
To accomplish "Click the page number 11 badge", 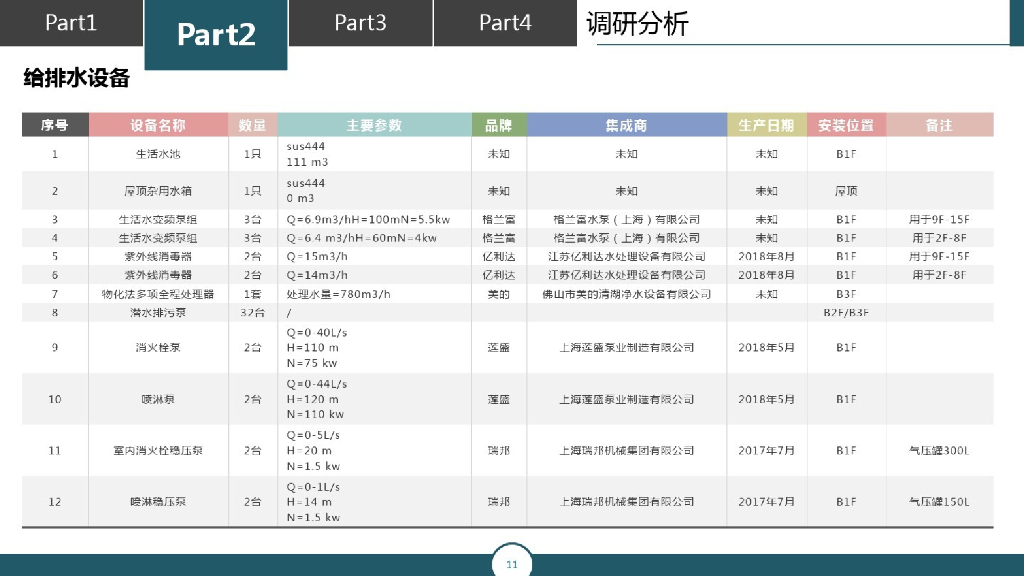I will (512, 564).
